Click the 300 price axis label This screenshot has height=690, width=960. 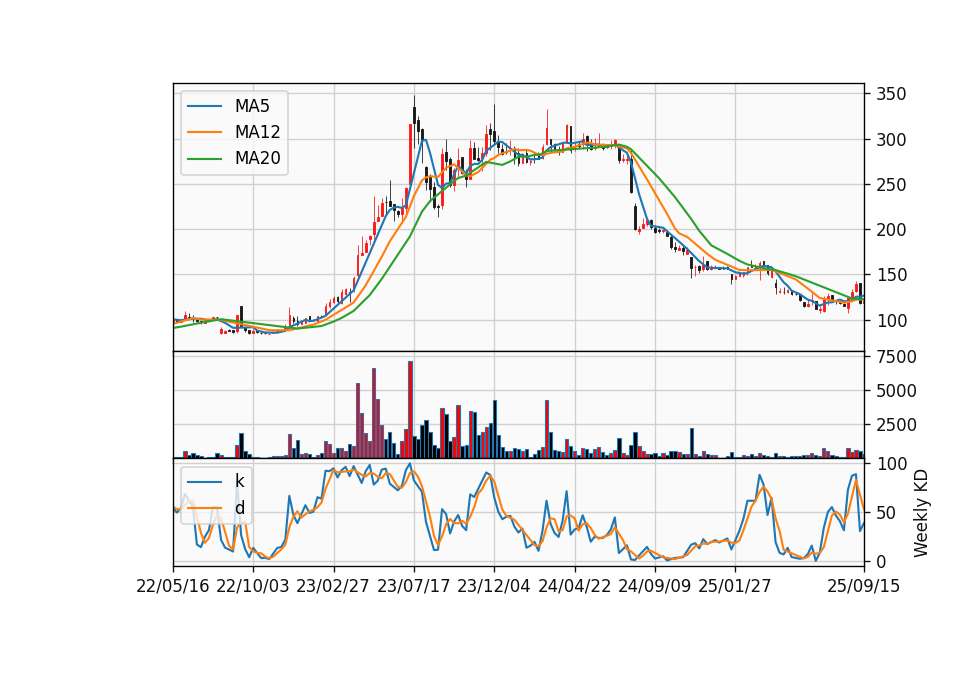pos(891,140)
